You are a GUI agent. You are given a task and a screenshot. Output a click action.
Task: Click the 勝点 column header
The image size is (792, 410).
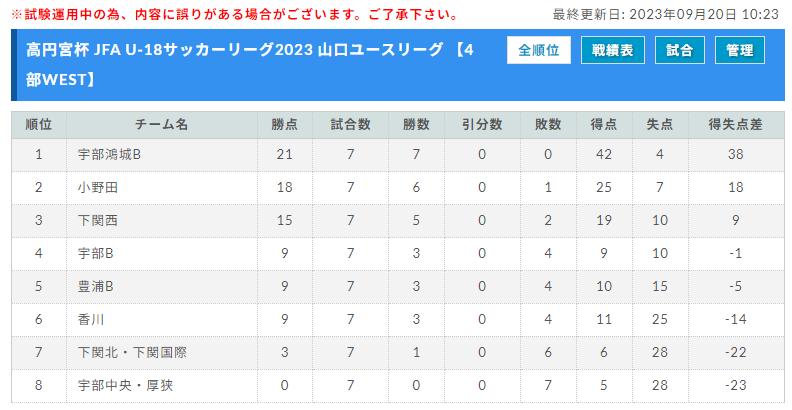point(284,125)
